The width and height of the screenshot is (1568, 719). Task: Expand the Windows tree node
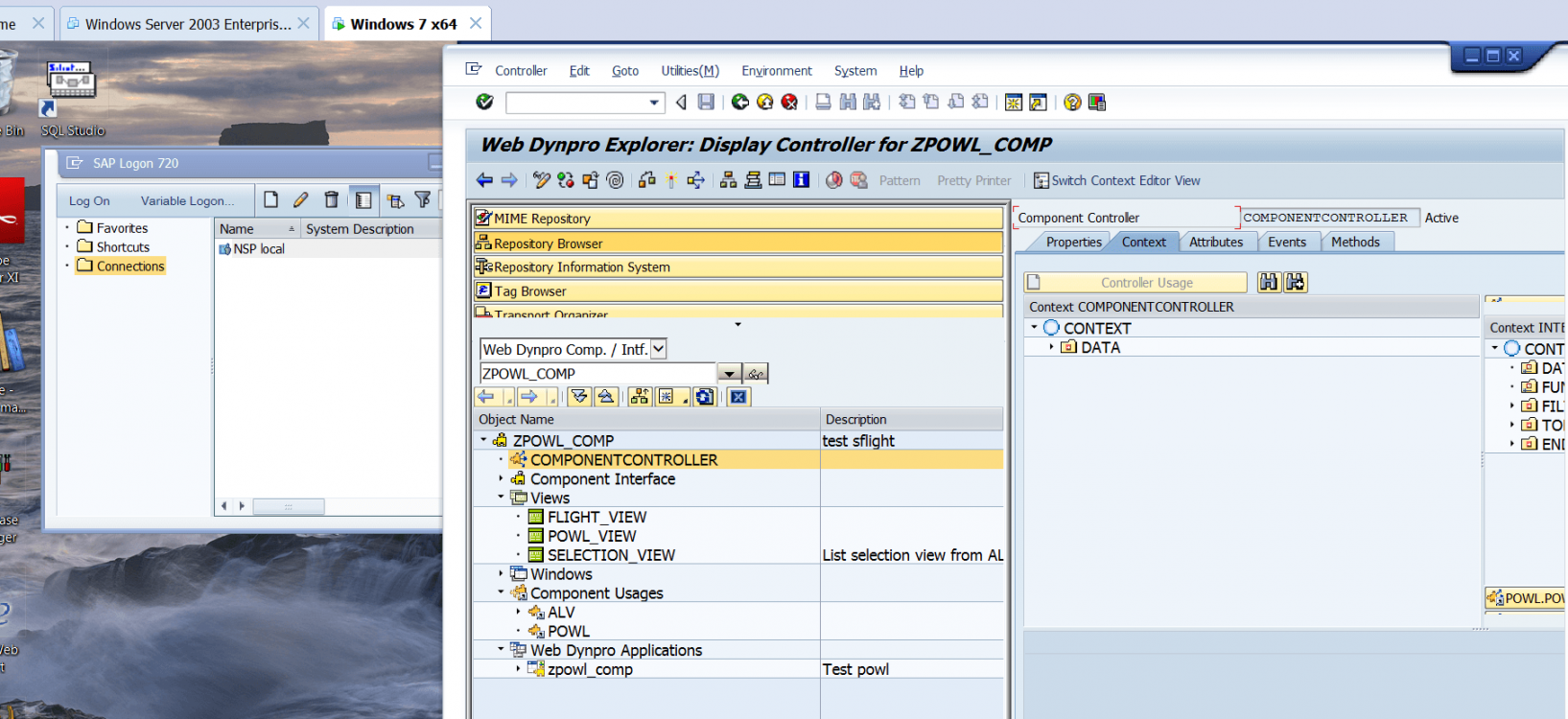pyautogui.click(x=501, y=573)
